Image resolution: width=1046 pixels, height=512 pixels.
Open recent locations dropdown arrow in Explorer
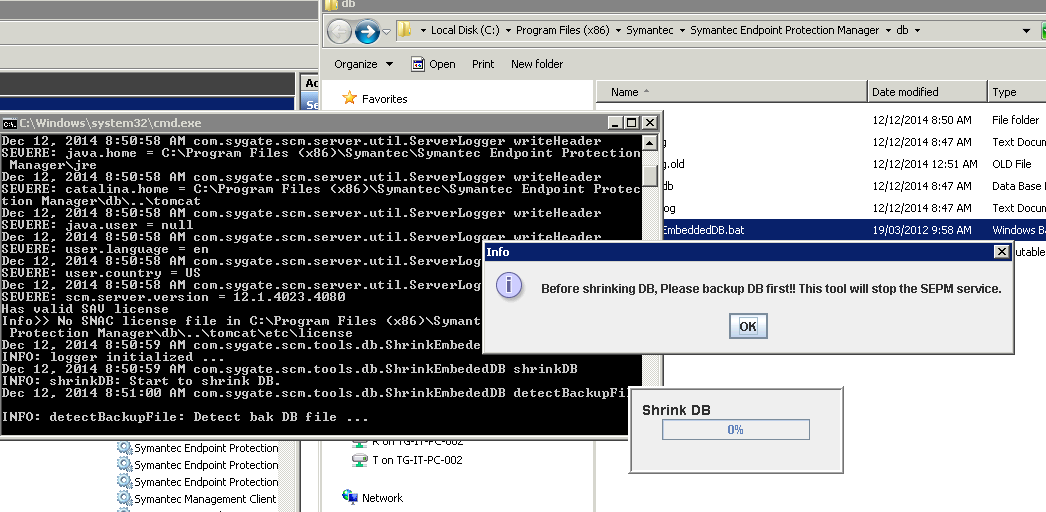pos(386,31)
